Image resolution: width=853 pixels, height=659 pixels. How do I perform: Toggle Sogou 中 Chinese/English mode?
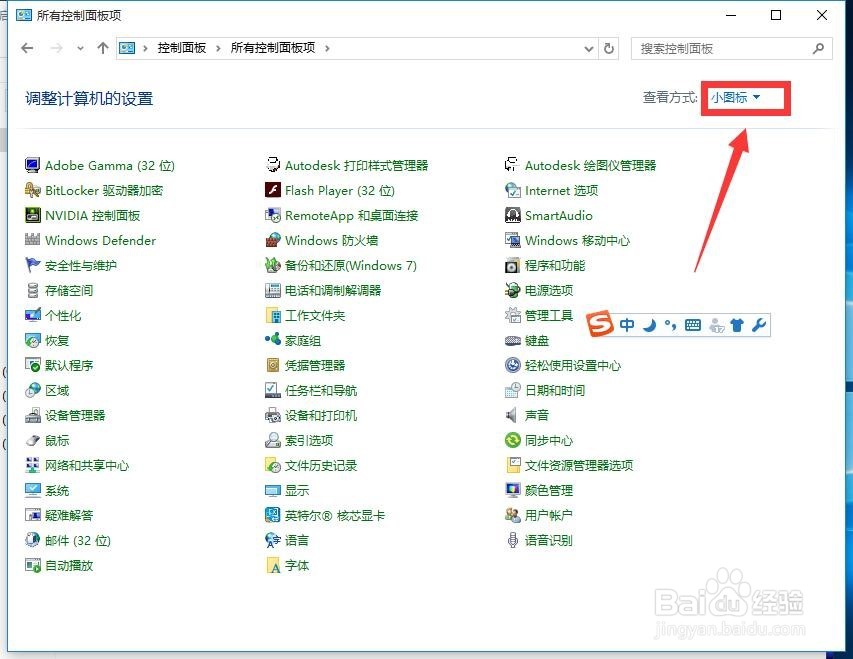point(627,325)
